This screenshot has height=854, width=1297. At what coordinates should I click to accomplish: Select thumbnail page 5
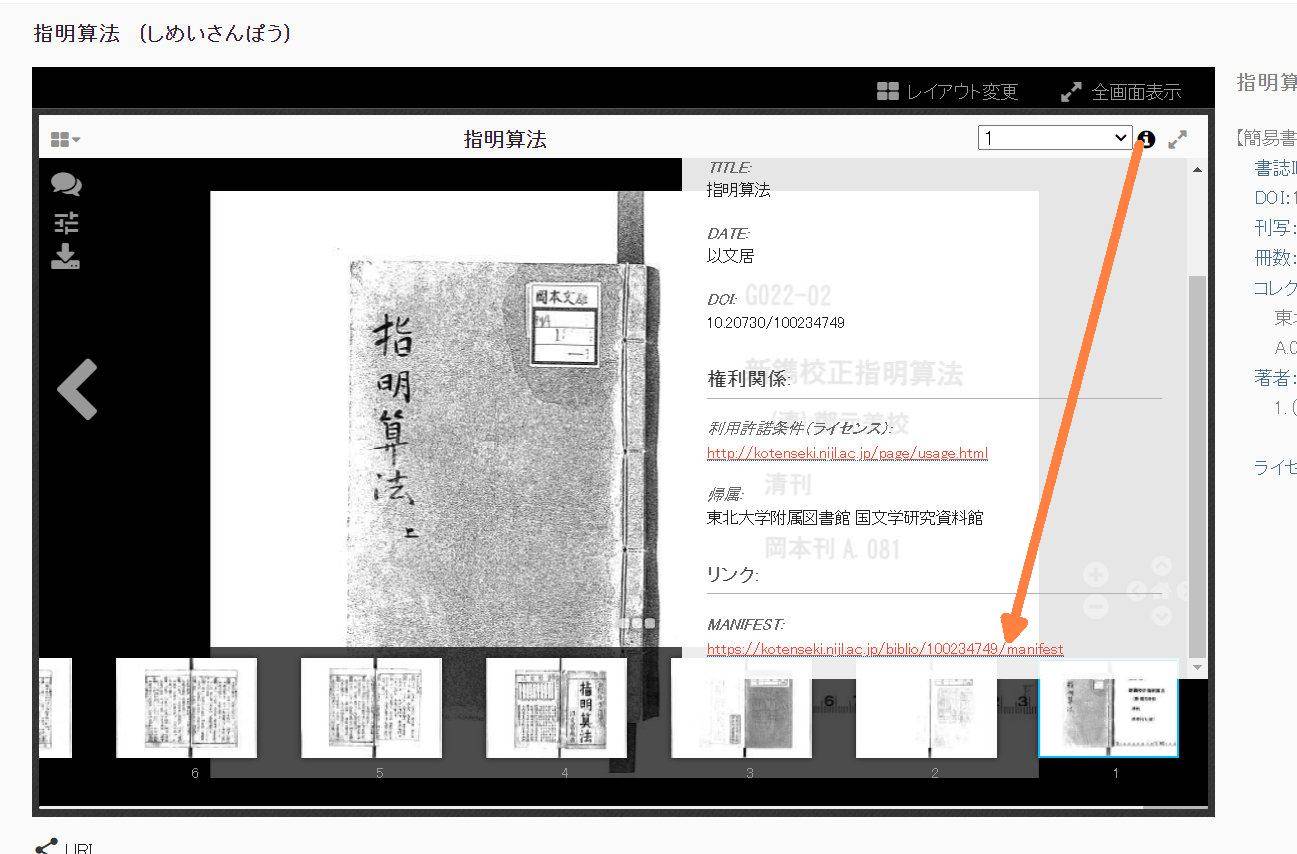click(371, 708)
